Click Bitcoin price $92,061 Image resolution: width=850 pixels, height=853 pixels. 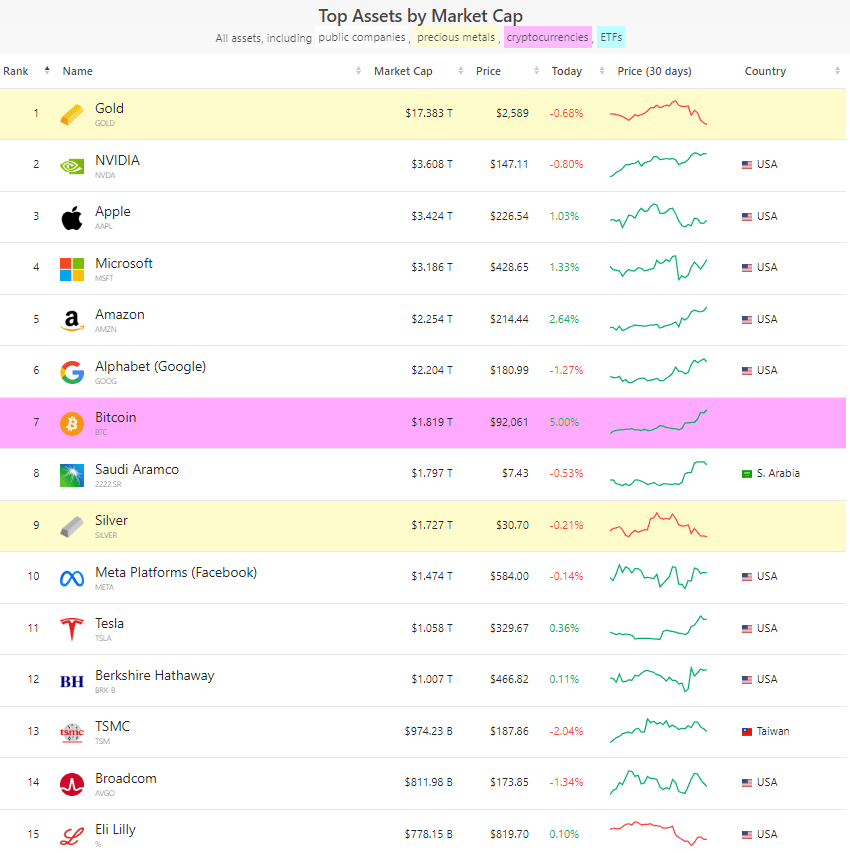[509, 422]
